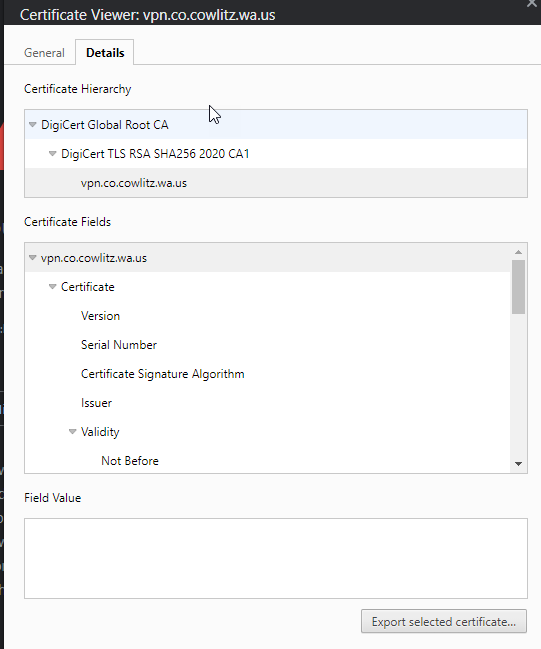
Task: Click inside the Field Value box
Action: [276, 558]
